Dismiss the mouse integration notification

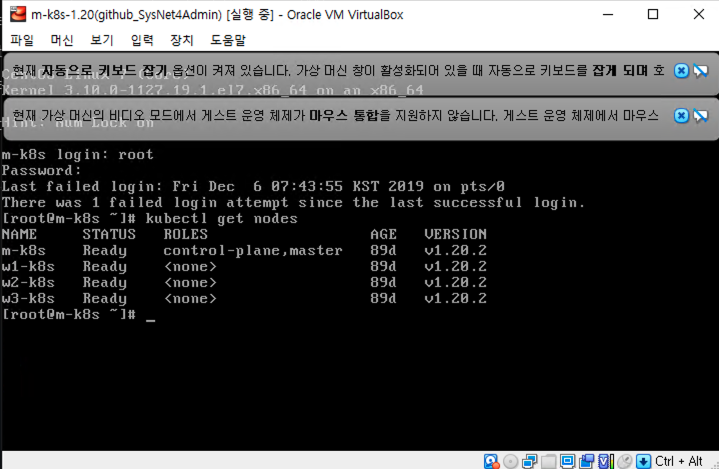681,116
